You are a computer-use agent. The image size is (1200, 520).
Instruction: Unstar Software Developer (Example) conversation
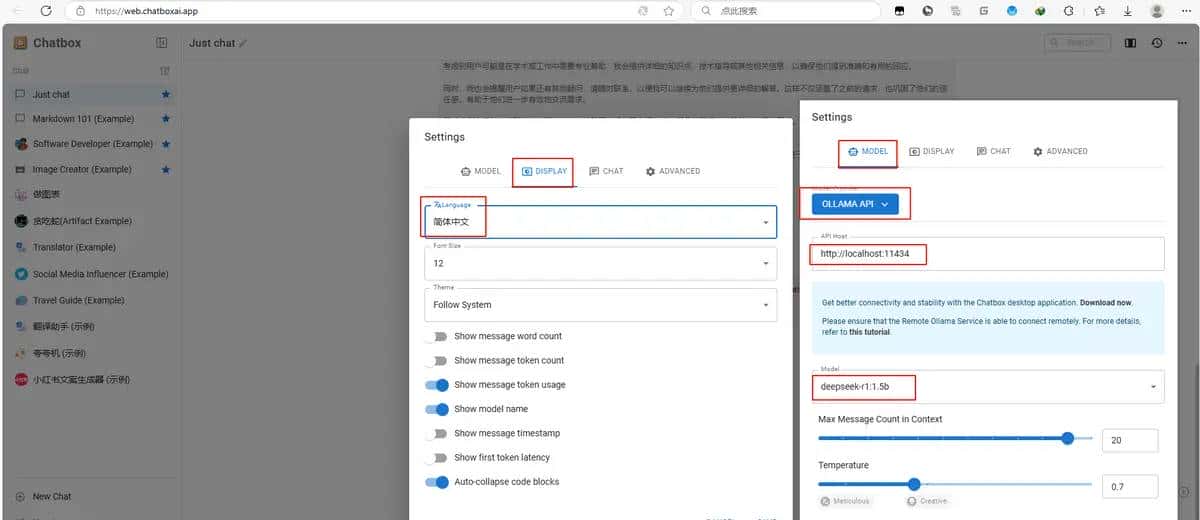point(166,144)
